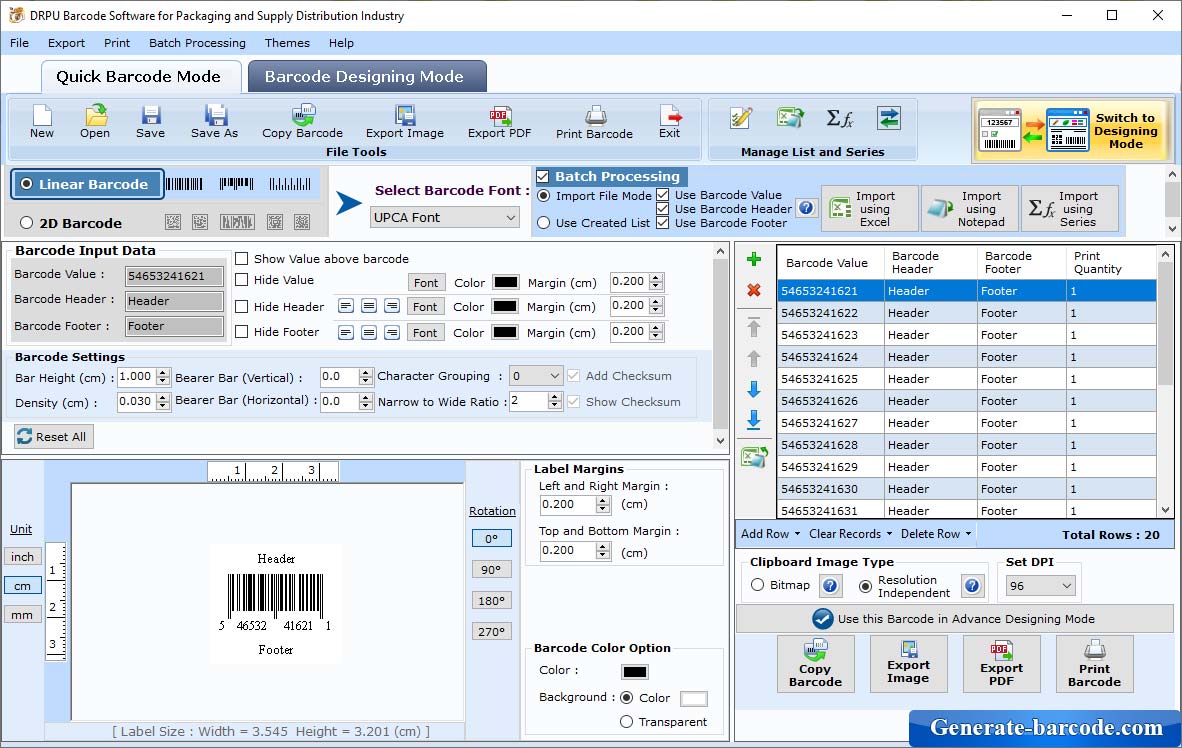Screen dimensions: 1182x748
Task: Delete row with red X icon
Action: pos(753,290)
